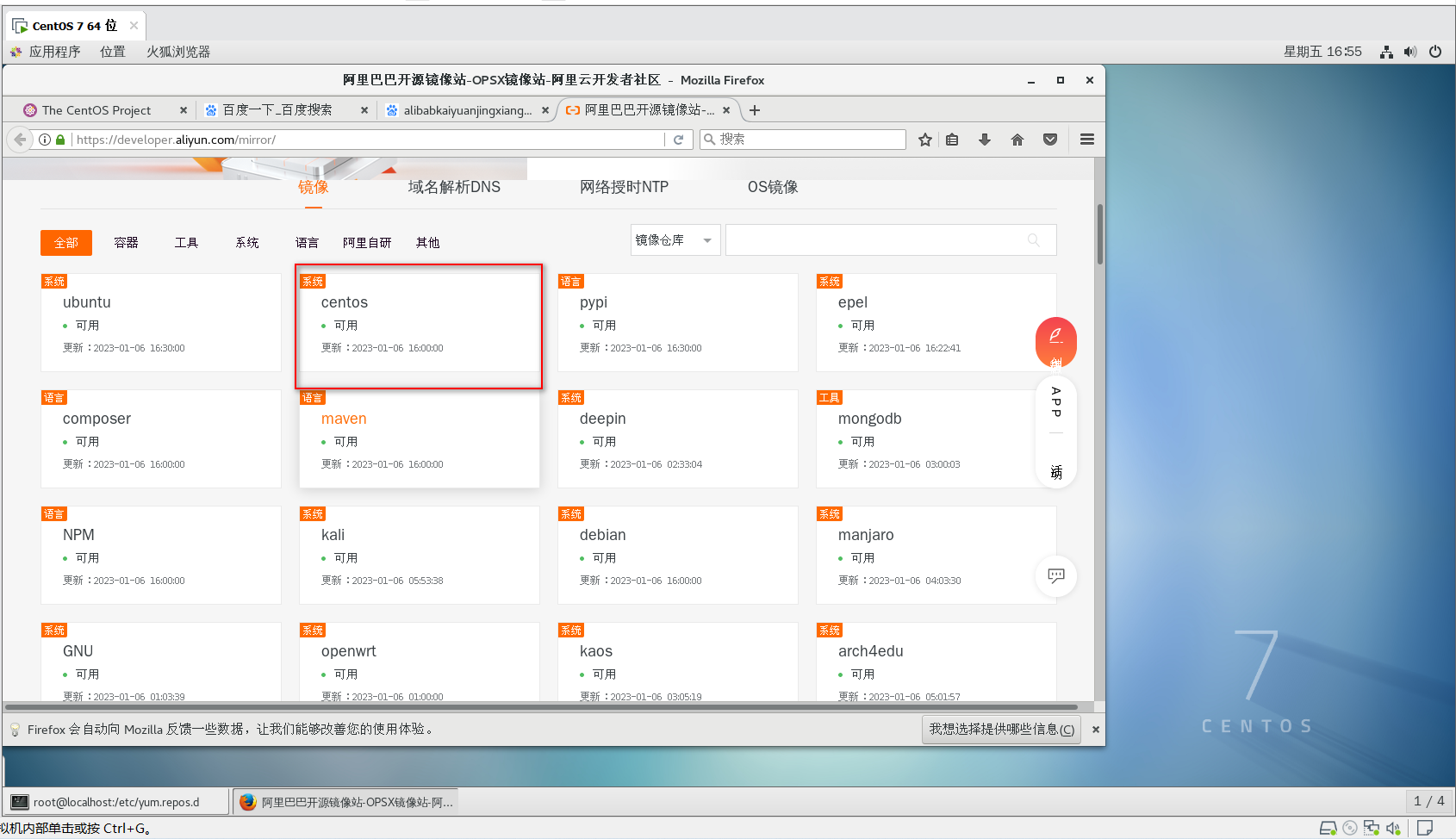1456x839 pixels.
Task: Dismiss the Firefox data feedback notification bar
Action: click(x=1096, y=730)
